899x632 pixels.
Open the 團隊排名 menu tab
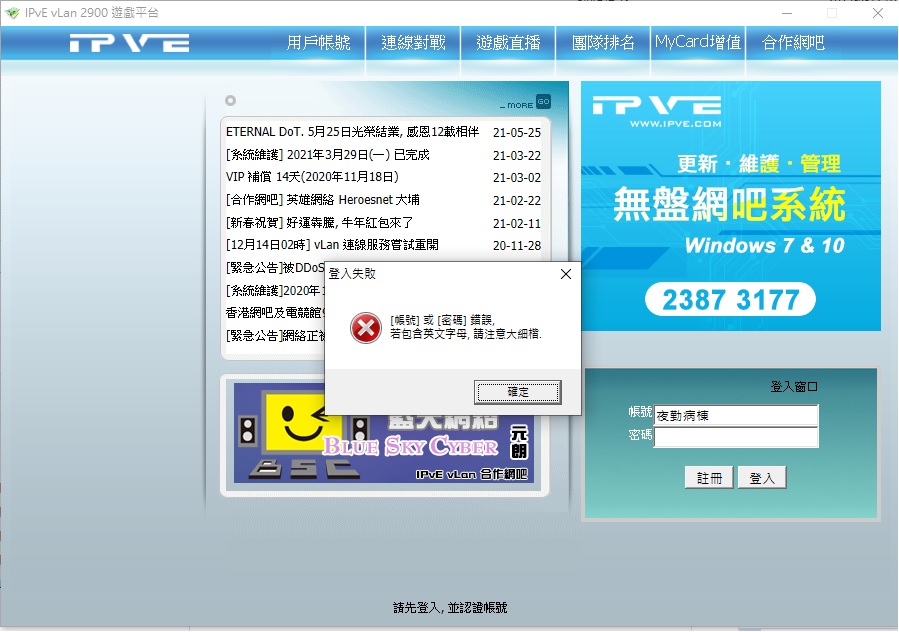603,42
